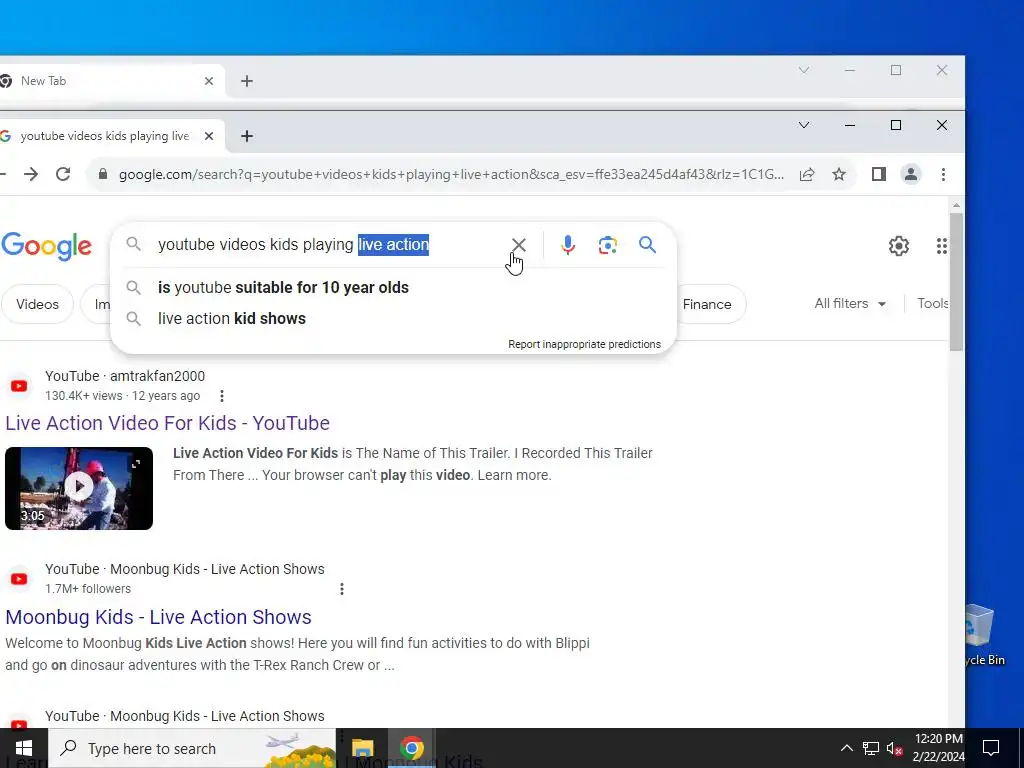Click inside the Google search input

tap(327, 244)
